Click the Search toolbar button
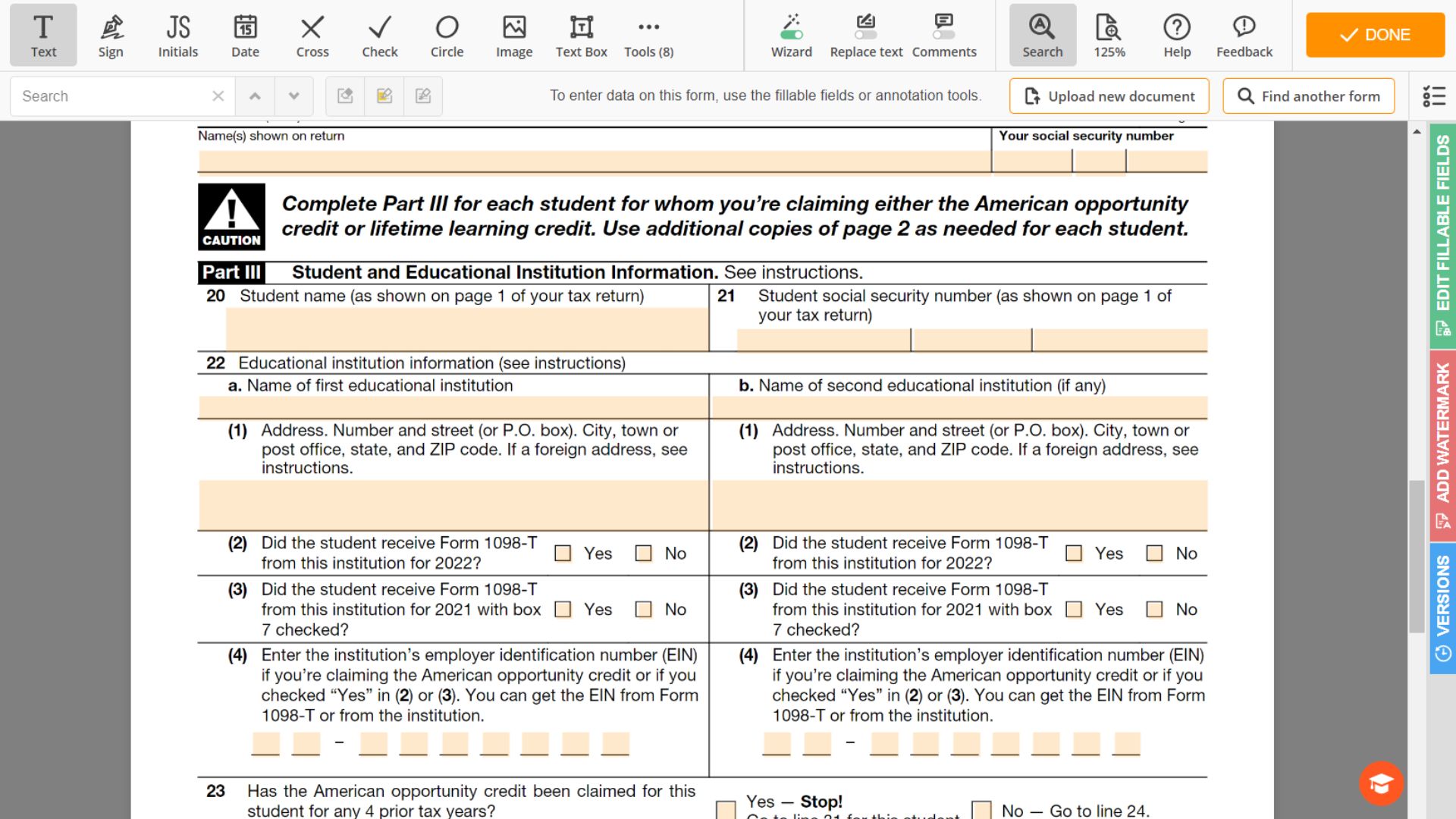The width and height of the screenshot is (1456, 819). pyautogui.click(x=1043, y=34)
